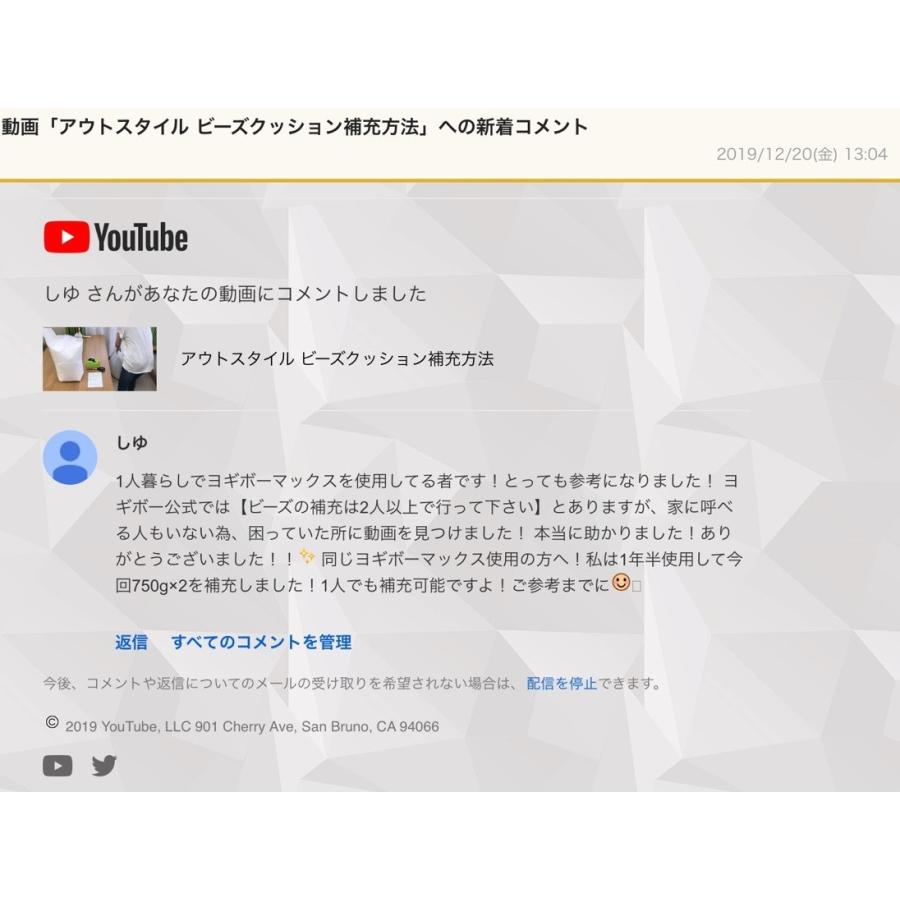Click the sparkle emoji in the comment
Image resolution: width=900 pixels, height=900 pixels.
(307, 556)
